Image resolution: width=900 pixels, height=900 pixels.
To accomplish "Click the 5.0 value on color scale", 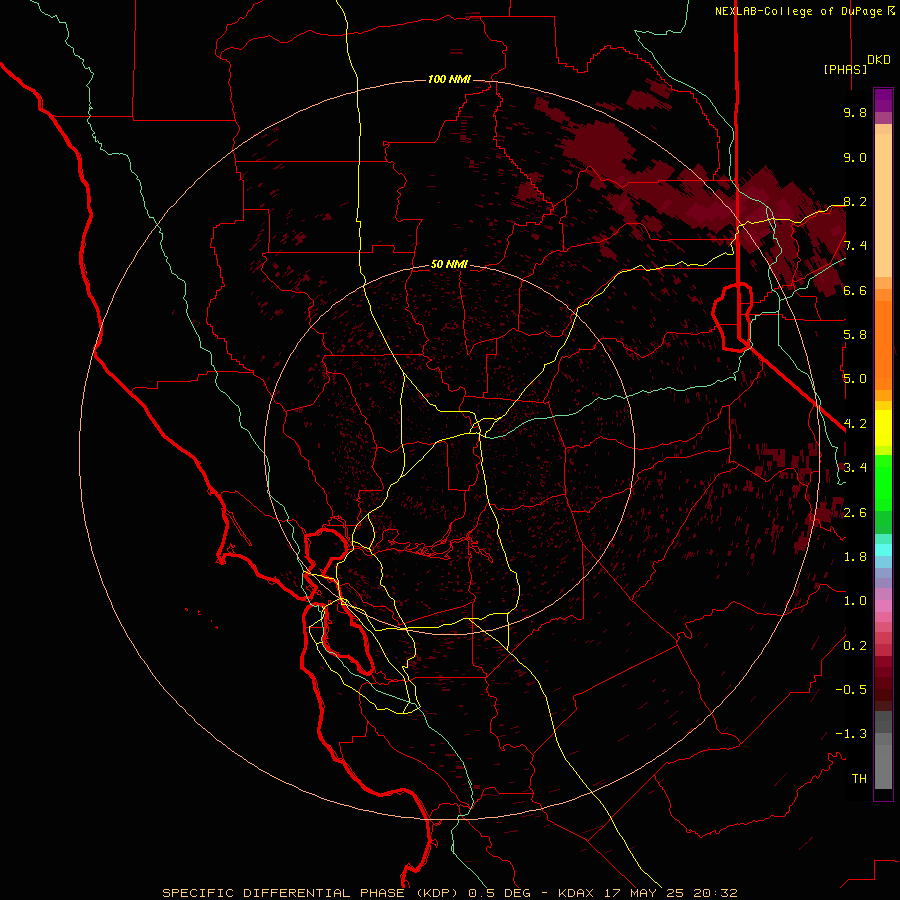I will 855,379.
